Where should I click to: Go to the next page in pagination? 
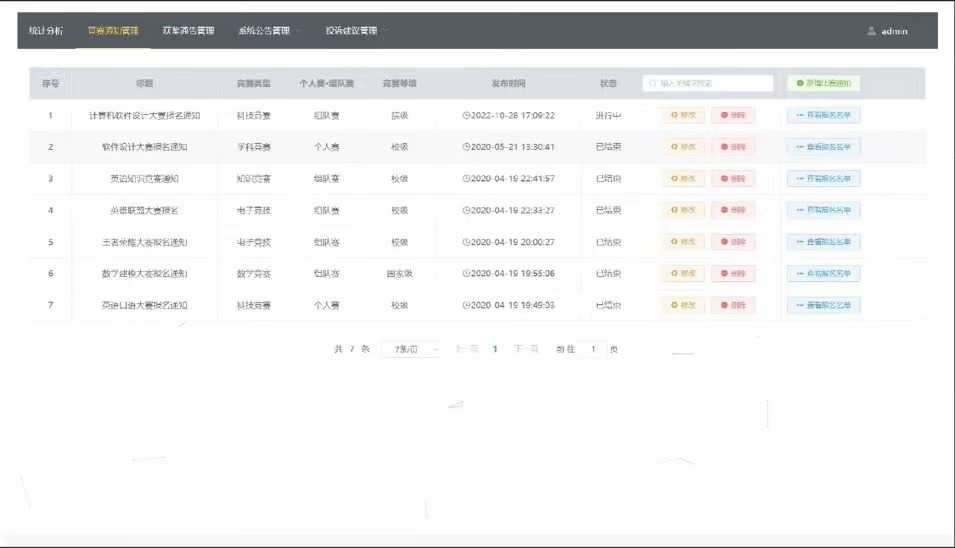point(526,349)
